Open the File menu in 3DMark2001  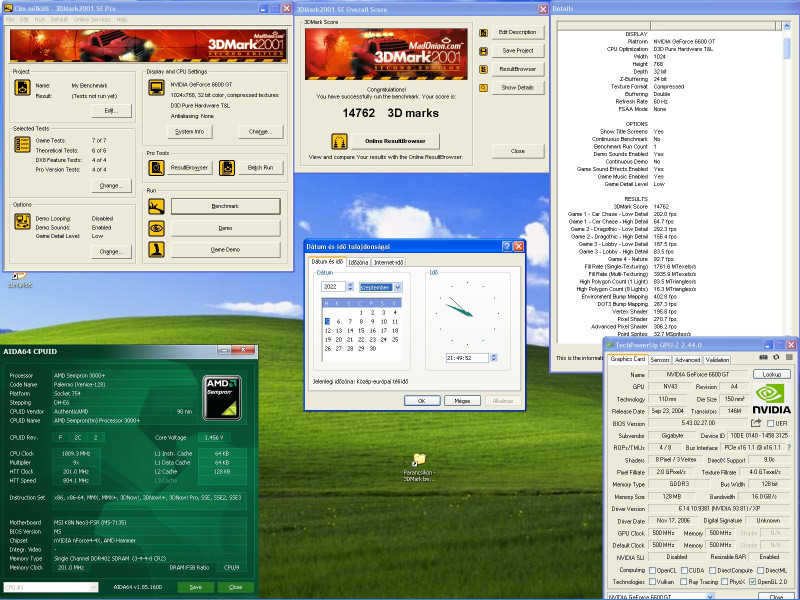click(10, 19)
